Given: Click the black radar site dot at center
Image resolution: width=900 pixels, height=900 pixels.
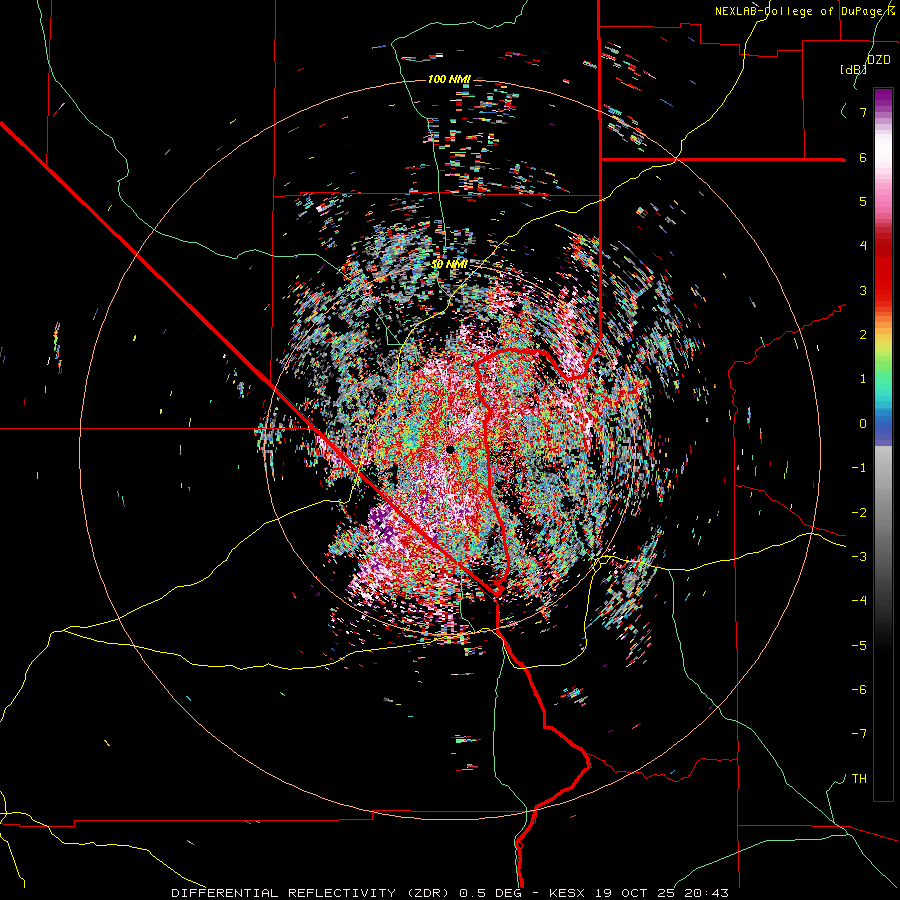Looking at the screenshot, I should click(x=450, y=449).
